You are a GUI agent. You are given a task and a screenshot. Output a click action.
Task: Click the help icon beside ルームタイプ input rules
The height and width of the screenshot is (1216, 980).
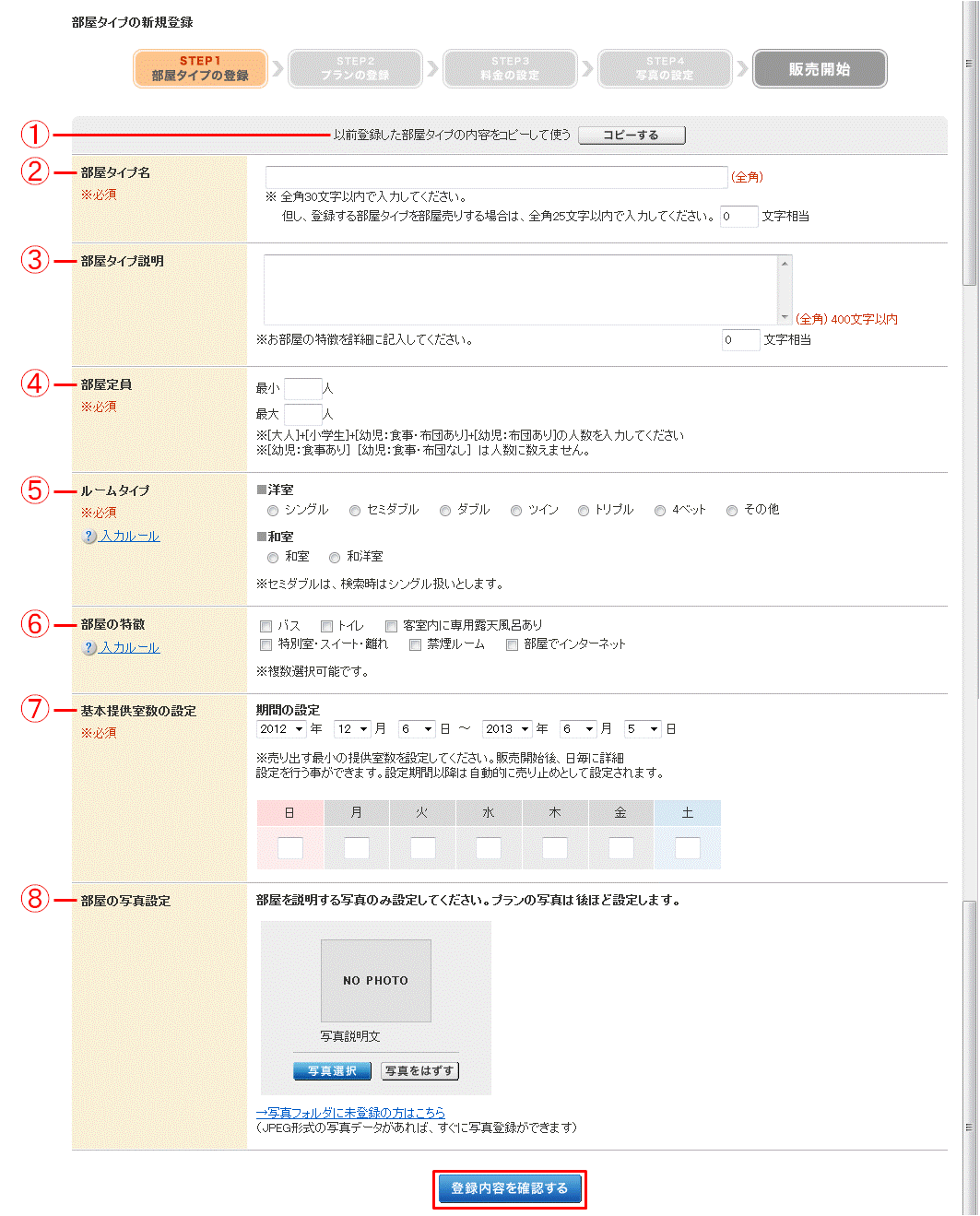88,536
